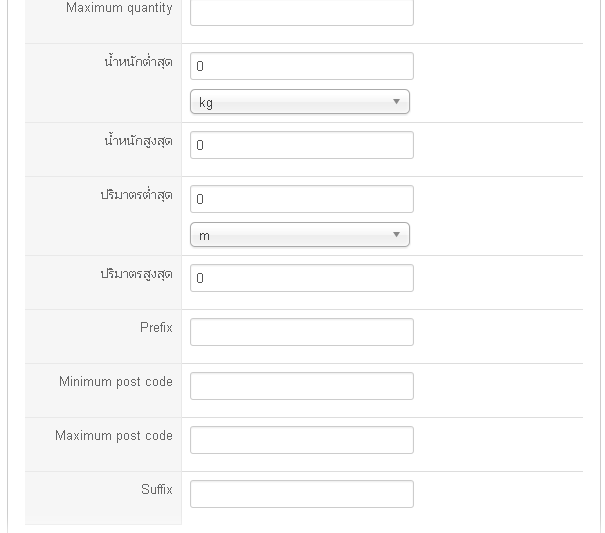Click the Prefix label

pyautogui.click(x=156, y=328)
